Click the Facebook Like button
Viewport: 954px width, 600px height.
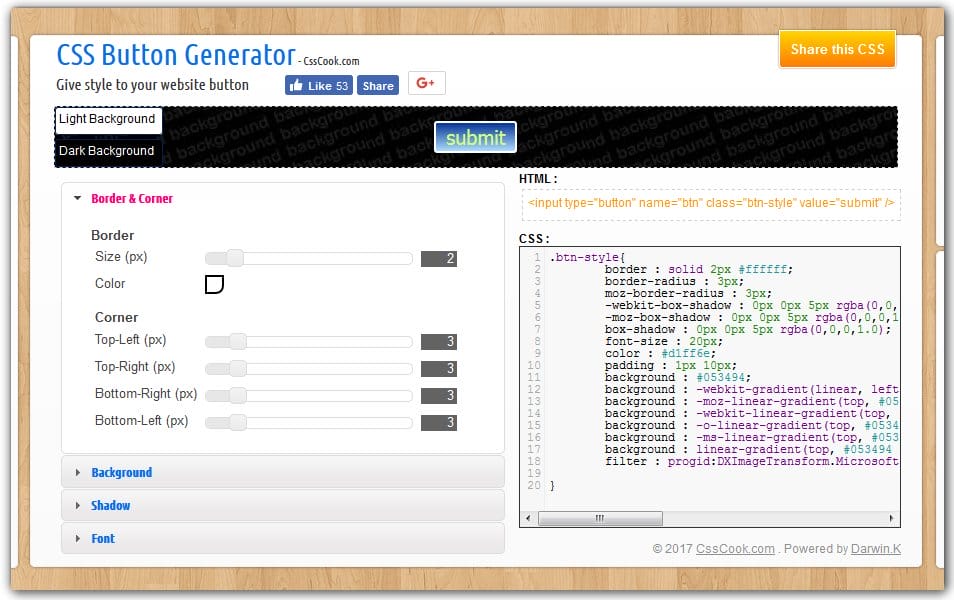pyautogui.click(x=316, y=85)
